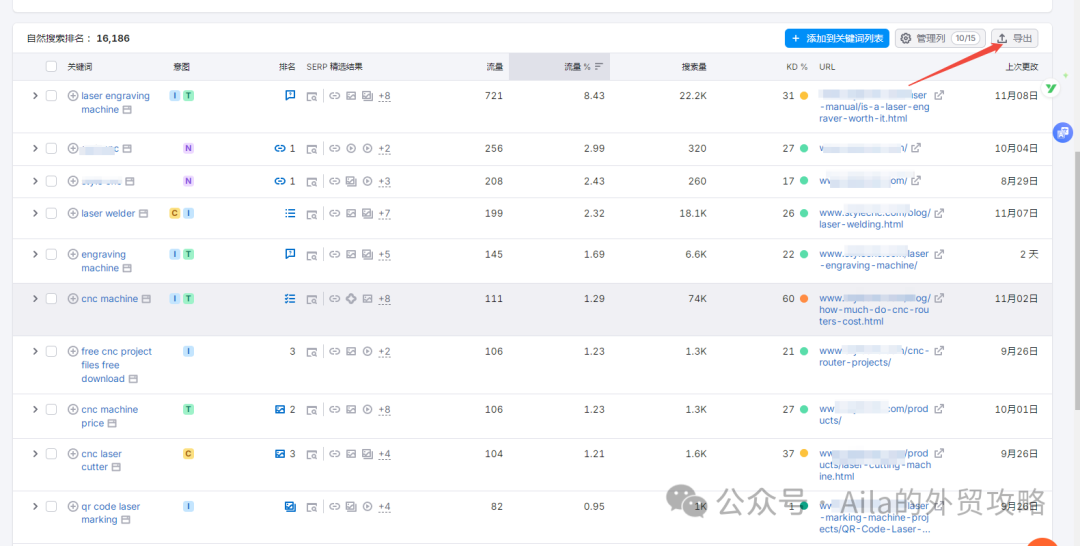Screen dimensions: 1080x546
Task: Click the orange KD dot next to 31
Action: pos(803,96)
